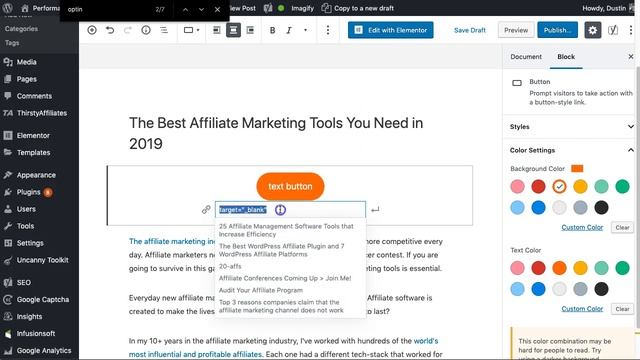Click the Preview button

(516, 30)
